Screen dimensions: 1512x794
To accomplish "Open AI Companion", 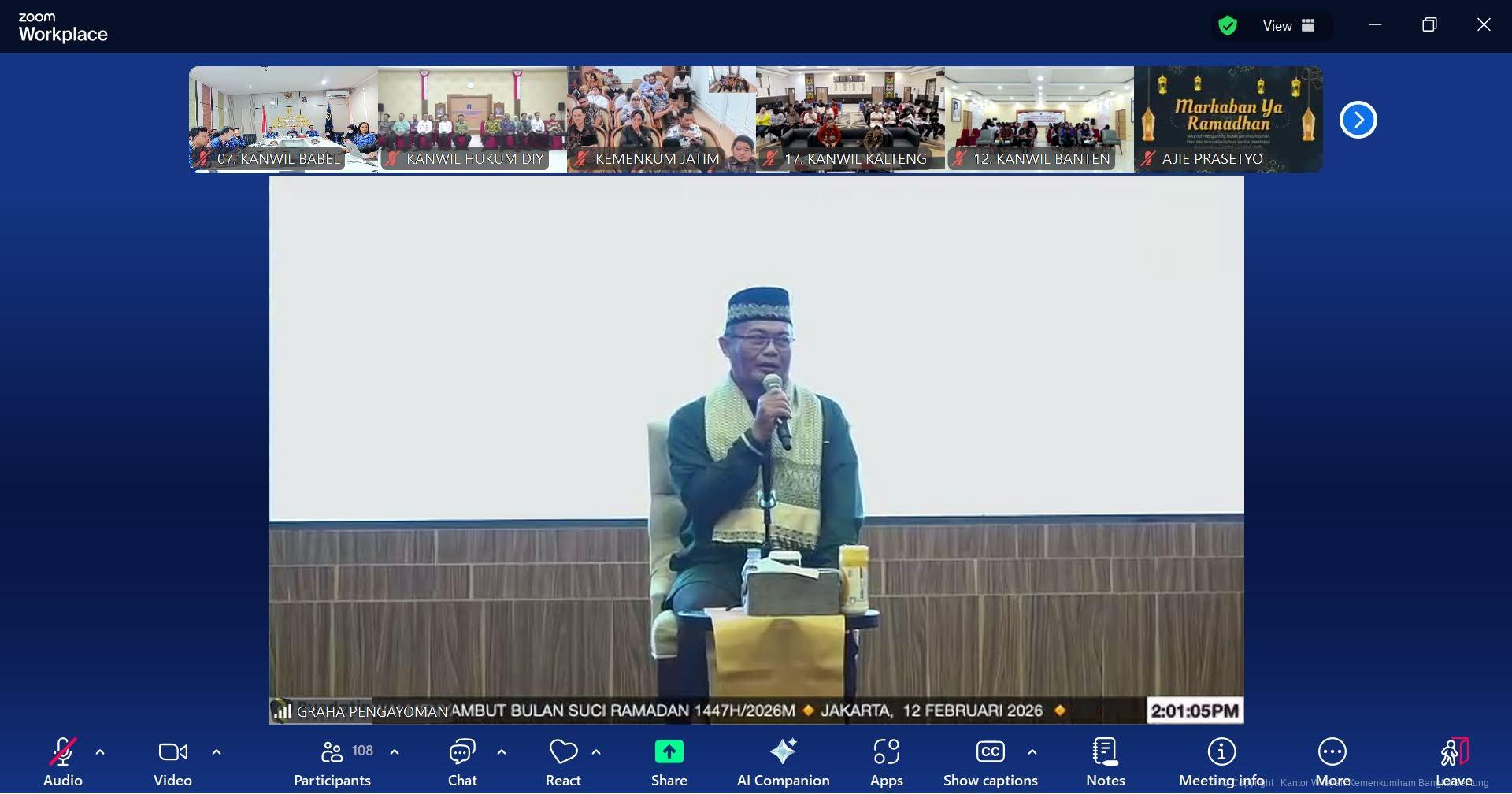I will click(783, 762).
